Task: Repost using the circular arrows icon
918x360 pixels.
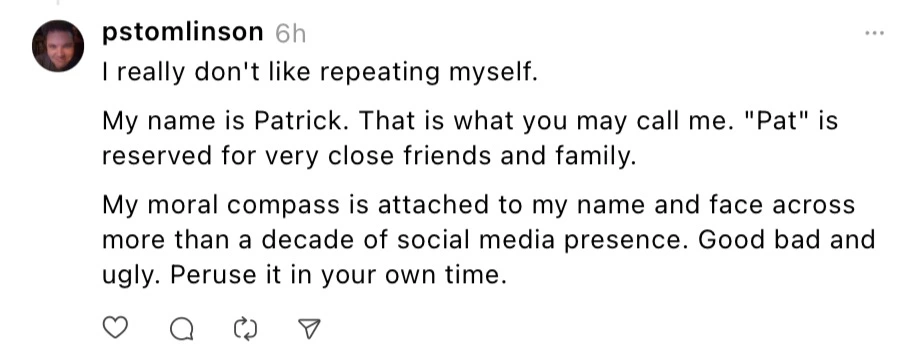Action: (246, 329)
